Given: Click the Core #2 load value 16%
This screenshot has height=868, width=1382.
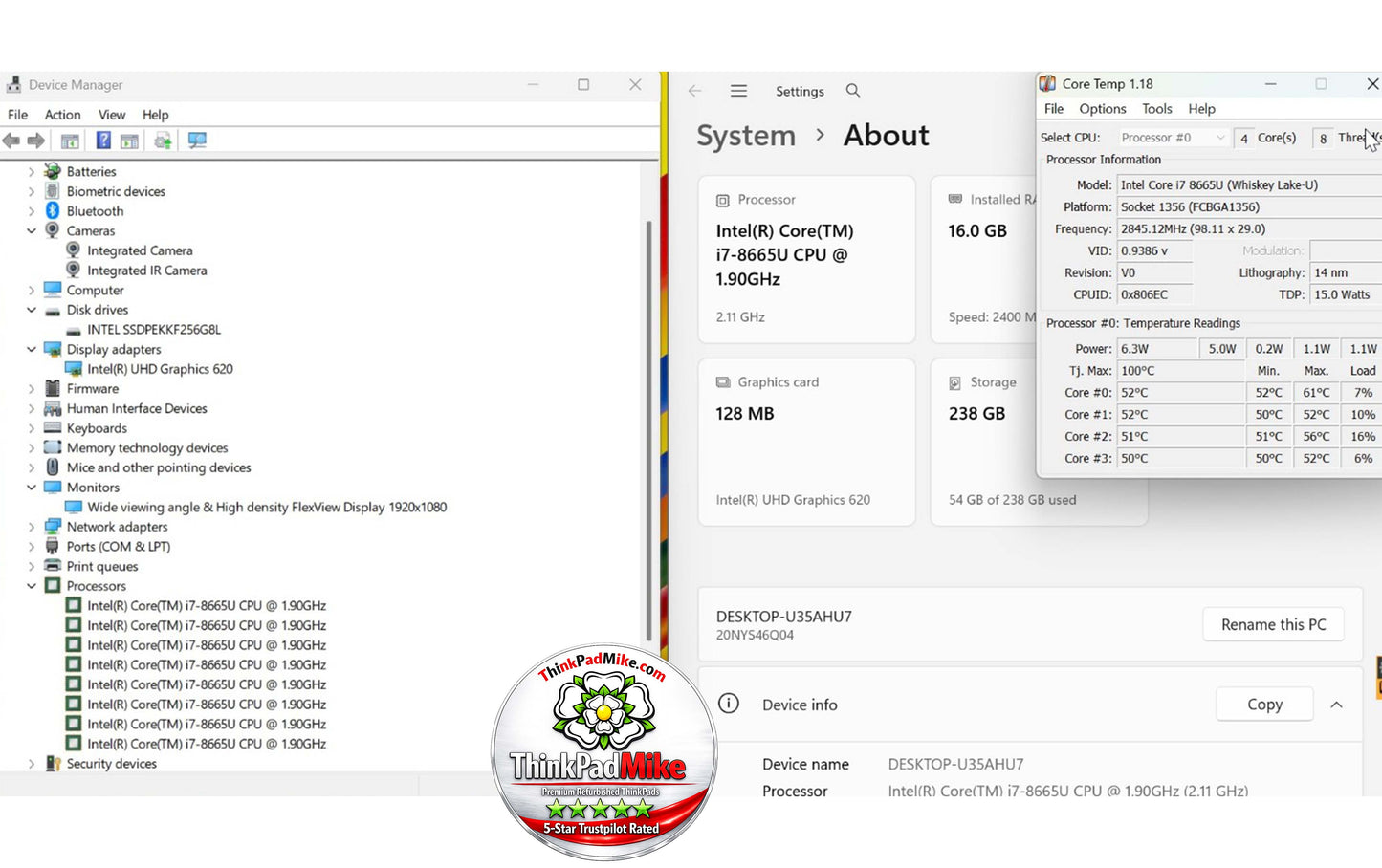Looking at the screenshot, I should tap(1362, 437).
